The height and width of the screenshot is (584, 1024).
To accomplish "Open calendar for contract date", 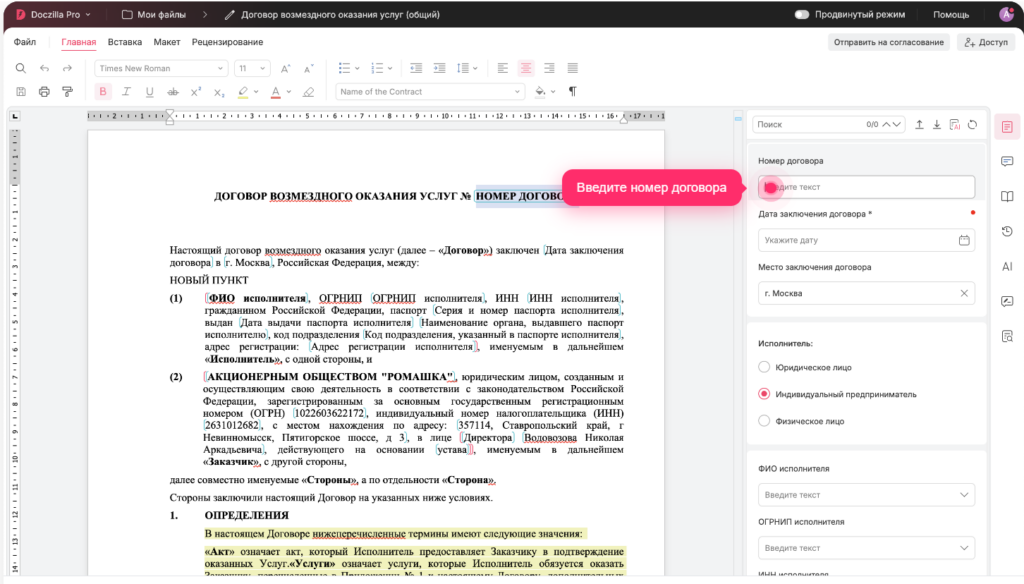I will point(964,240).
